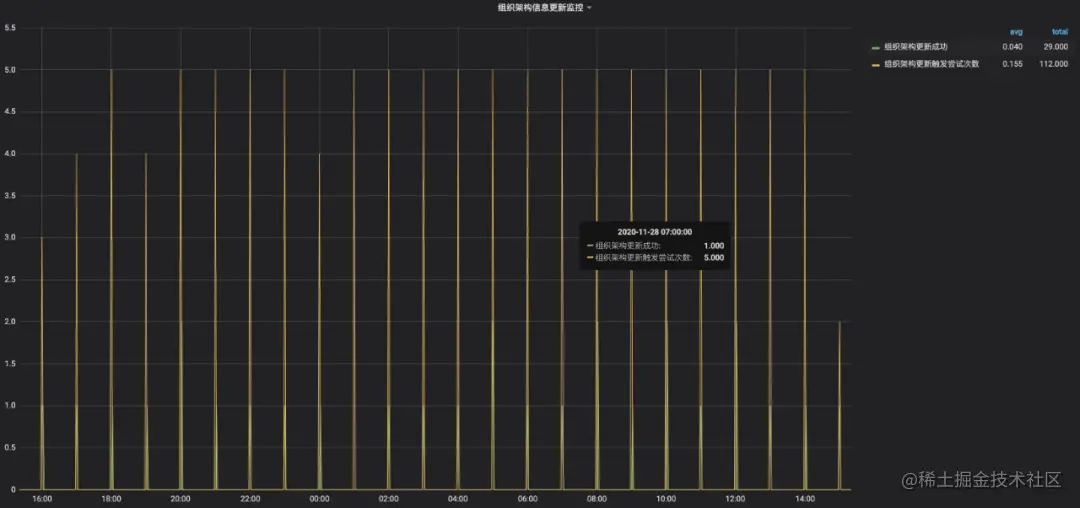Click the 2.0 y-axis label
Viewport: 1080px width, 508px height.
pyautogui.click(x=10, y=322)
